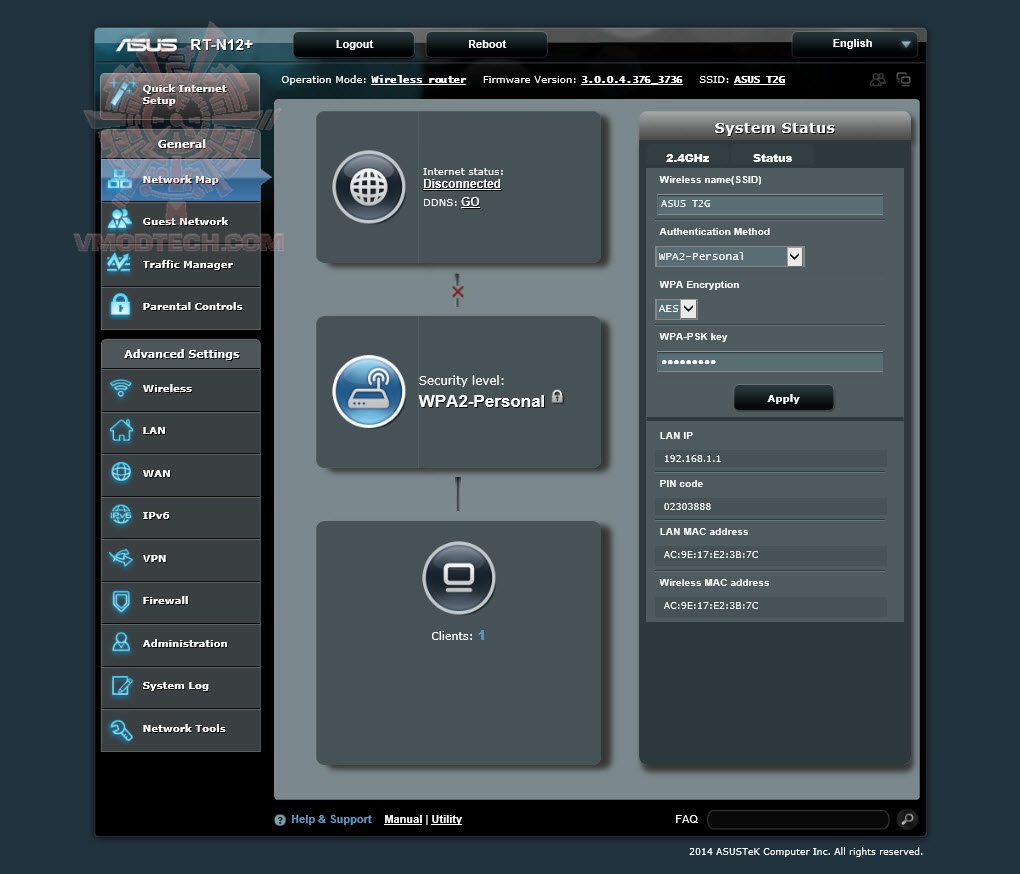Click the users icon in top bar

[878, 79]
